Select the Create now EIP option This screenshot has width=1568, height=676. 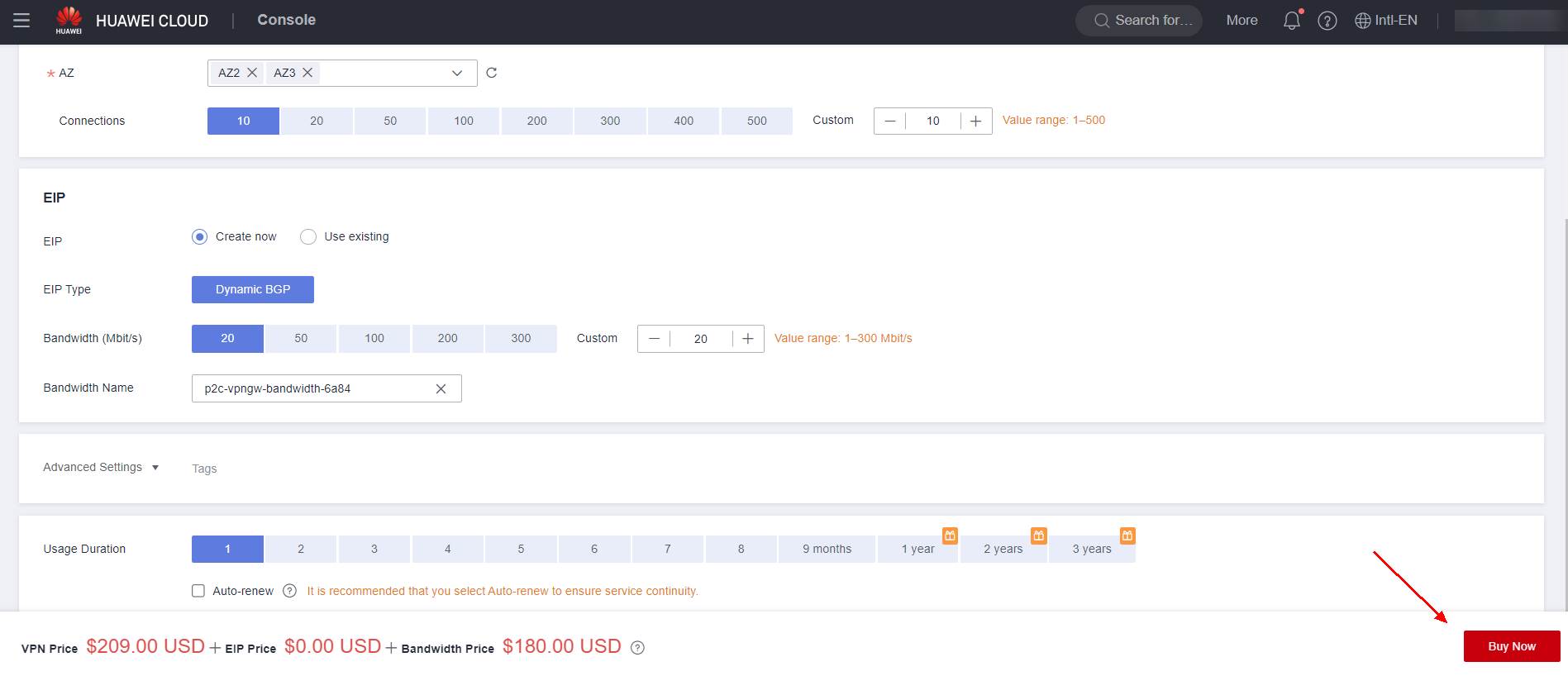pos(200,237)
